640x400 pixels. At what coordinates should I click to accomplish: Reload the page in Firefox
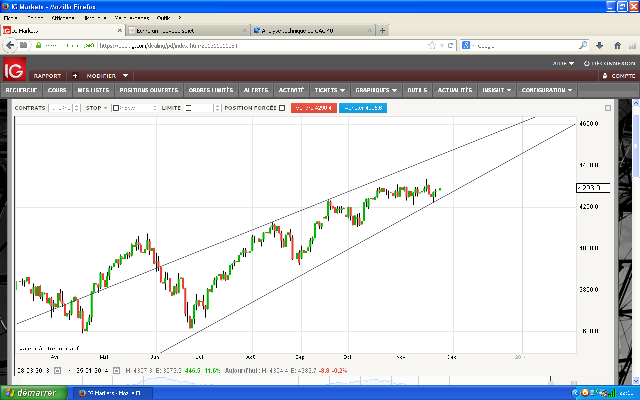(x=450, y=45)
